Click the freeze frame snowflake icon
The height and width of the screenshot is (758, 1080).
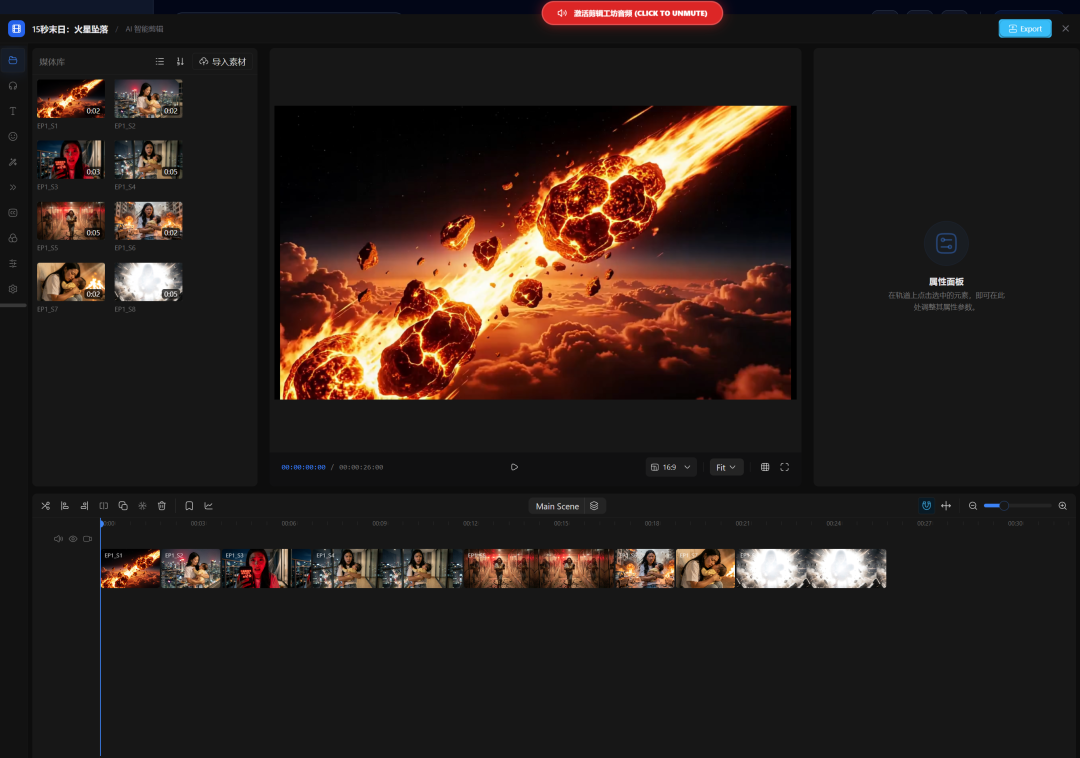[142, 506]
